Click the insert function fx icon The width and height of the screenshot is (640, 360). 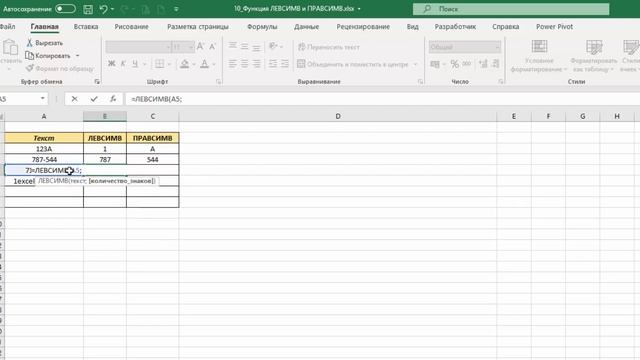(113, 99)
